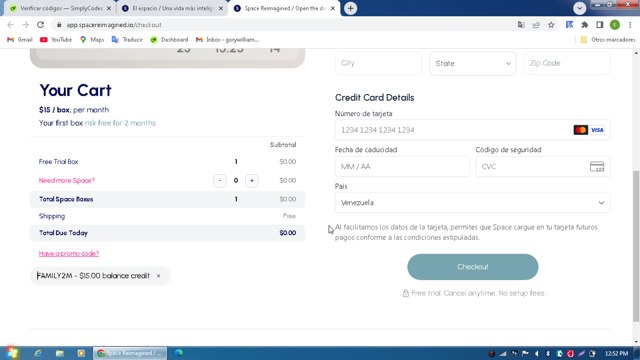
Task: Open Inbox gorywilliam bookmark
Action: tap(227, 40)
